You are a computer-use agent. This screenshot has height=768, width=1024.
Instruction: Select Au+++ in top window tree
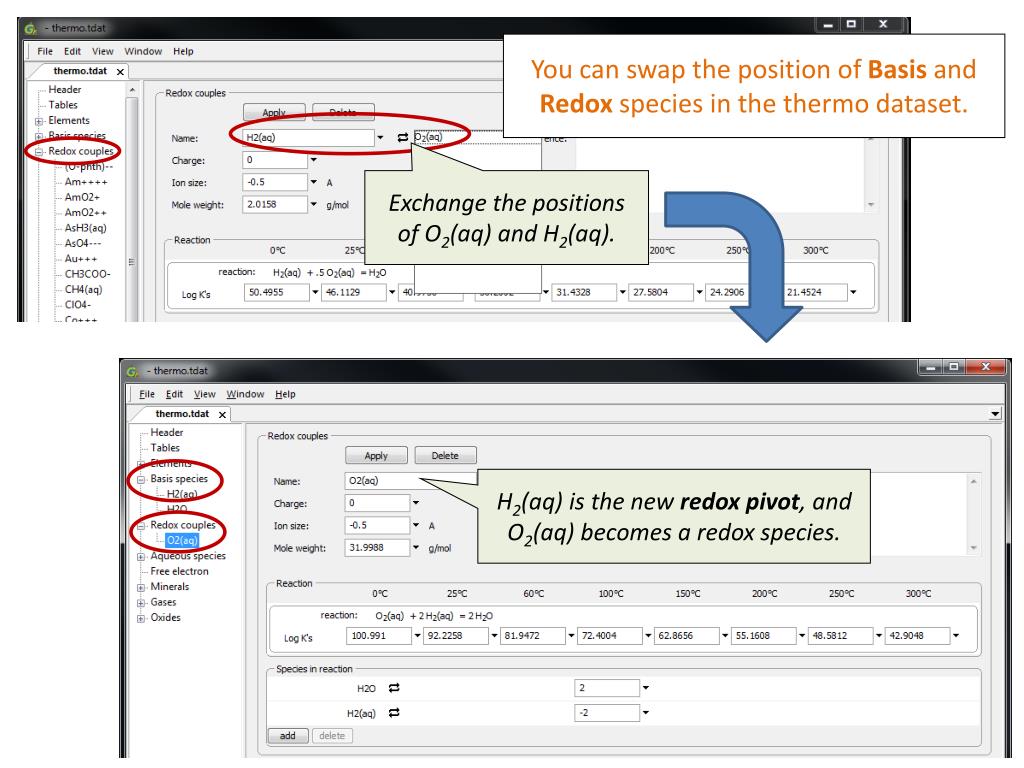[81, 259]
